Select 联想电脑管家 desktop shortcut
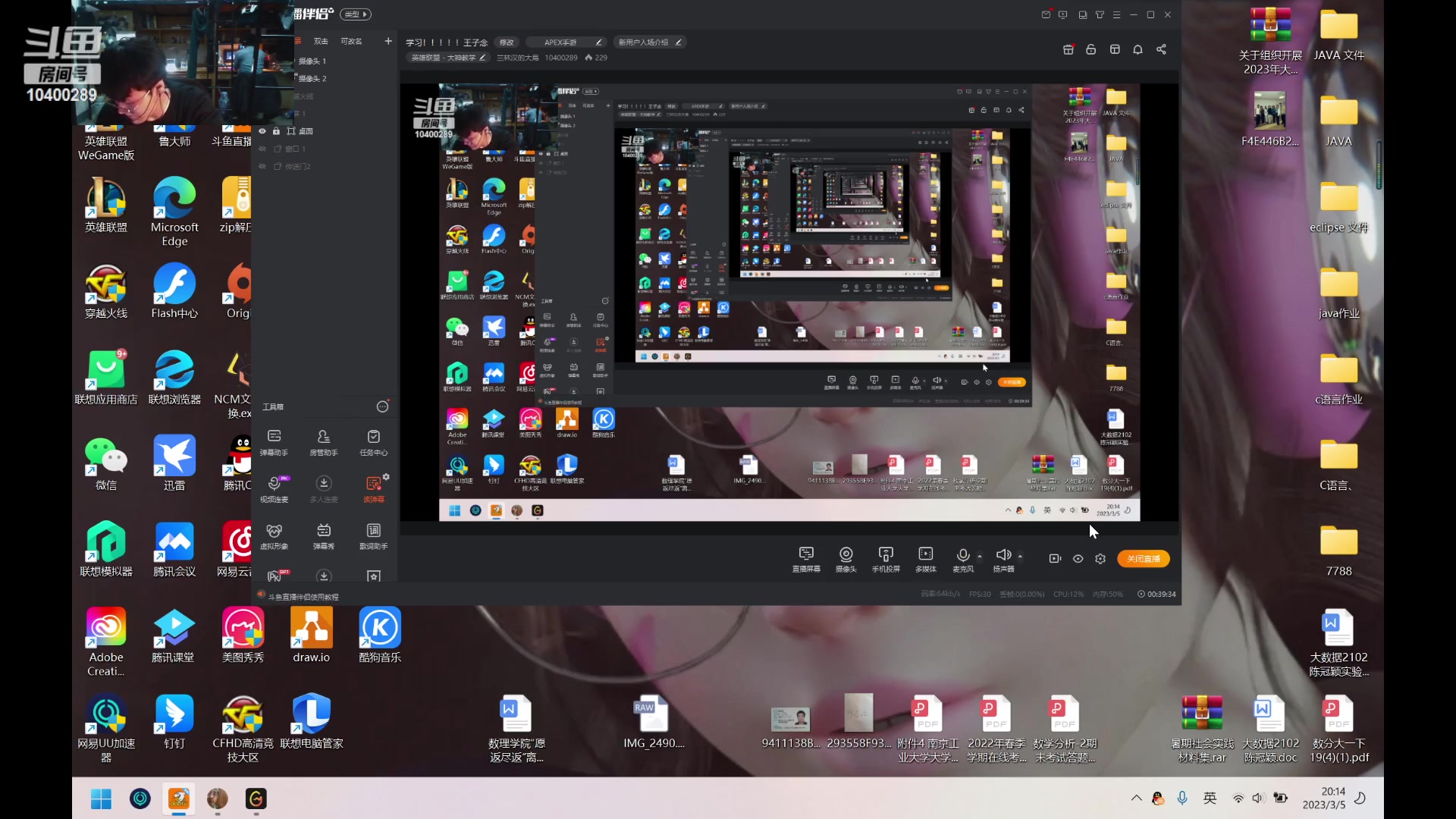1456x819 pixels. click(x=312, y=722)
